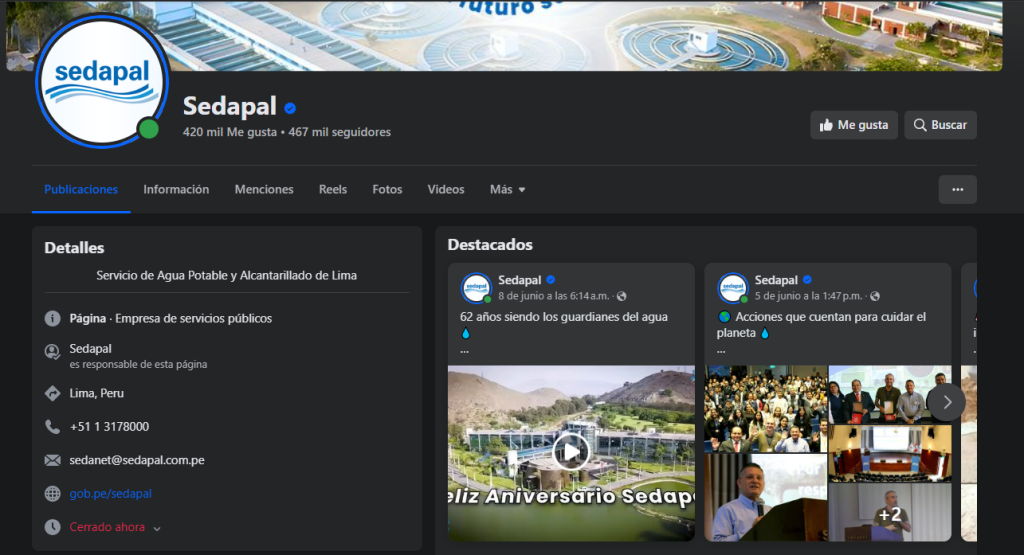Click the globe icon next to gob.pe/sedapal

pos(53,494)
